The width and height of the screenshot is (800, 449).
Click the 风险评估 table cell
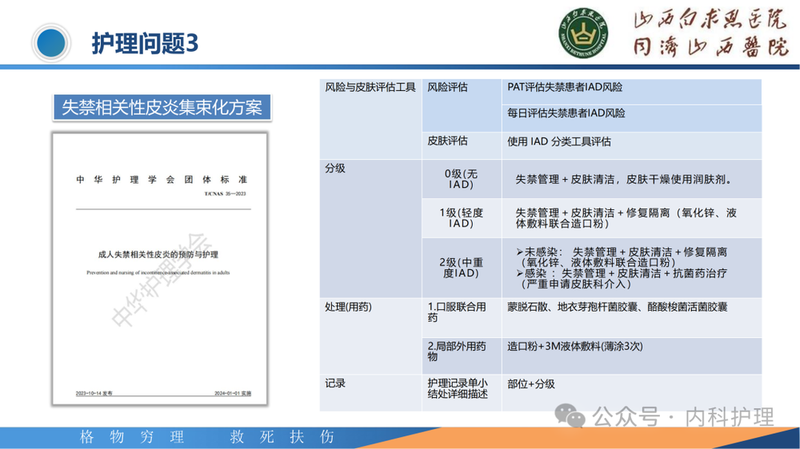point(462,106)
